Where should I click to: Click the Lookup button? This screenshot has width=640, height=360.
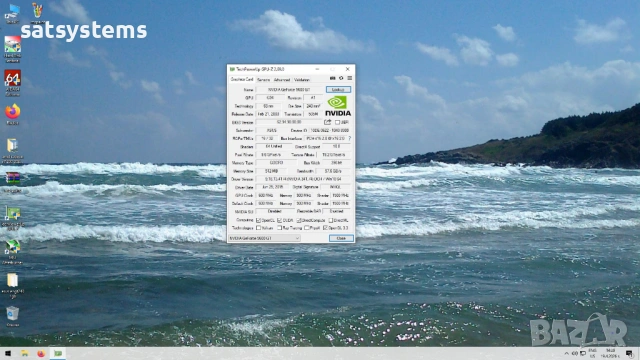(338, 89)
